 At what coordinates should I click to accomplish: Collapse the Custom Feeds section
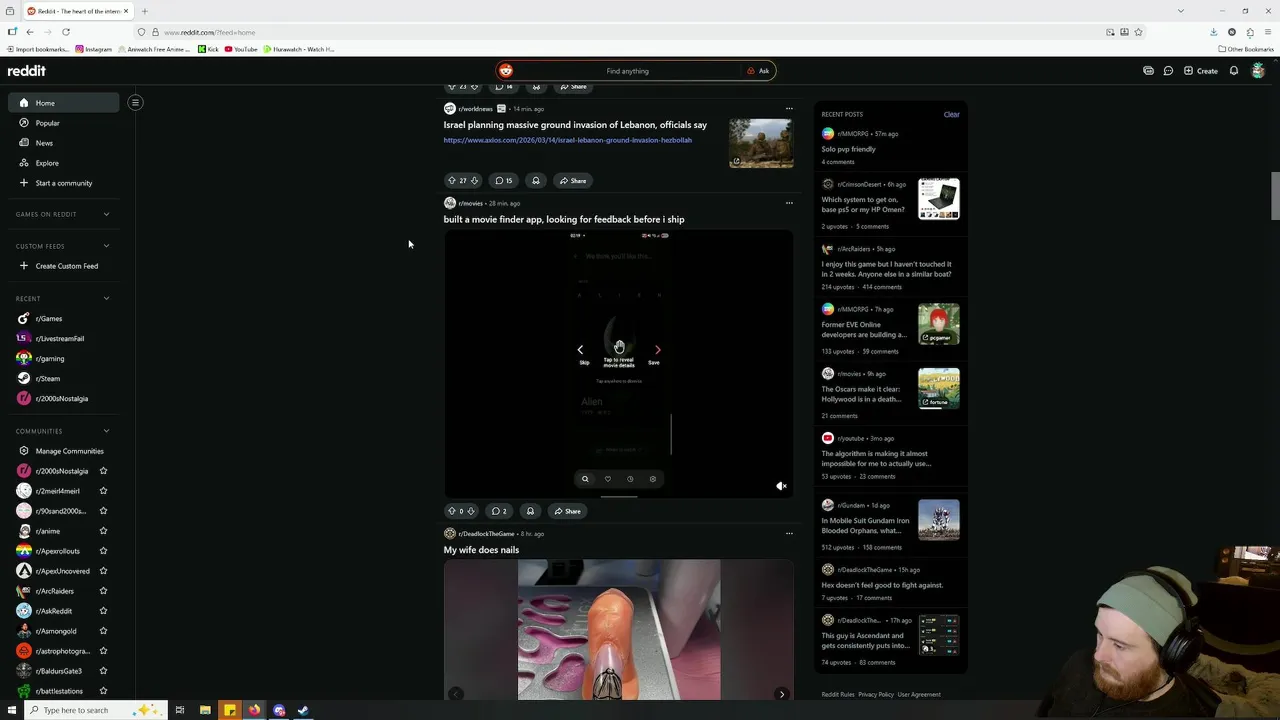pos(106,246)
